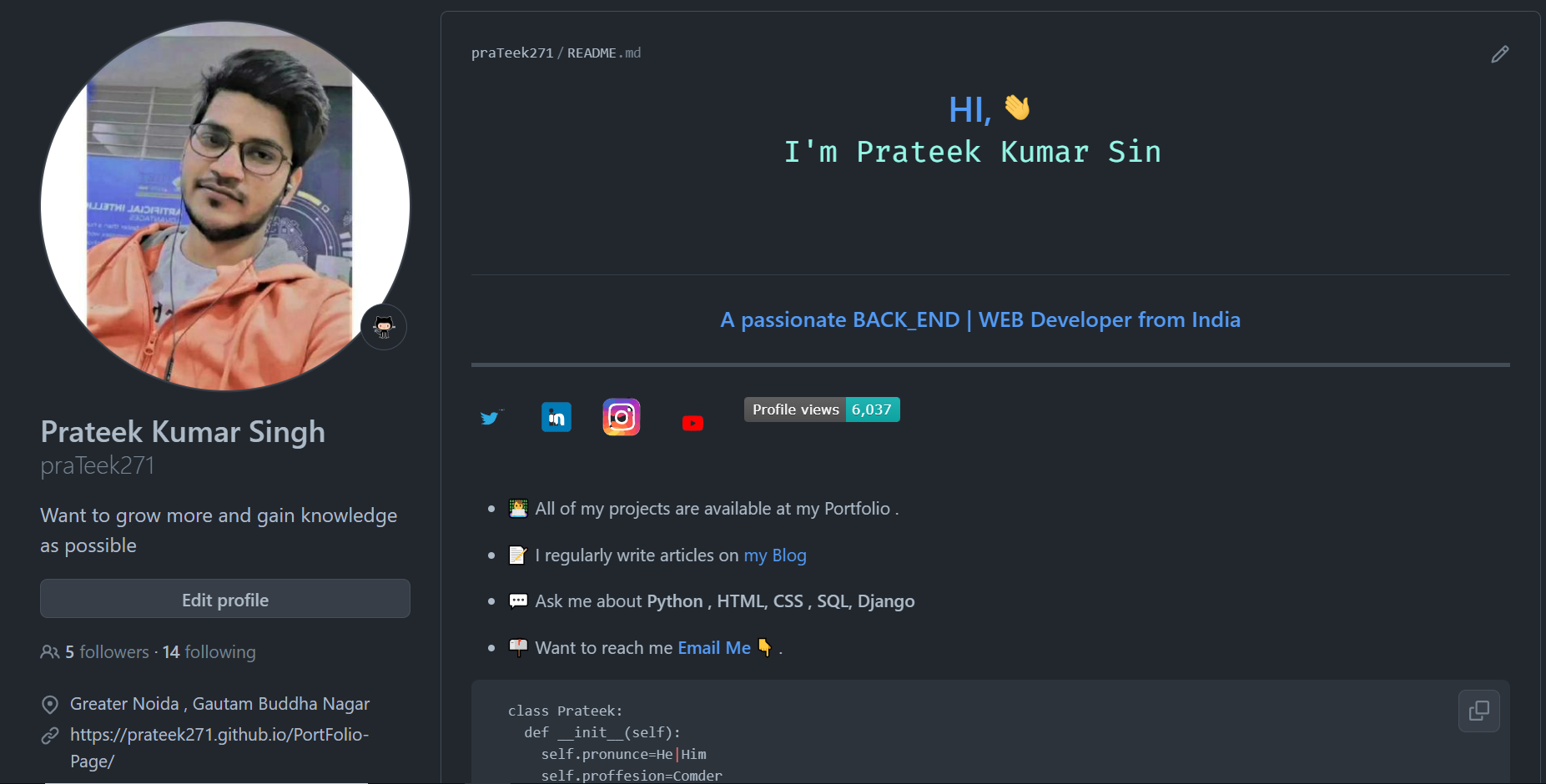Click the Edit profile button
Screen dimensions: 1546x784
click(x=225, y=599)
